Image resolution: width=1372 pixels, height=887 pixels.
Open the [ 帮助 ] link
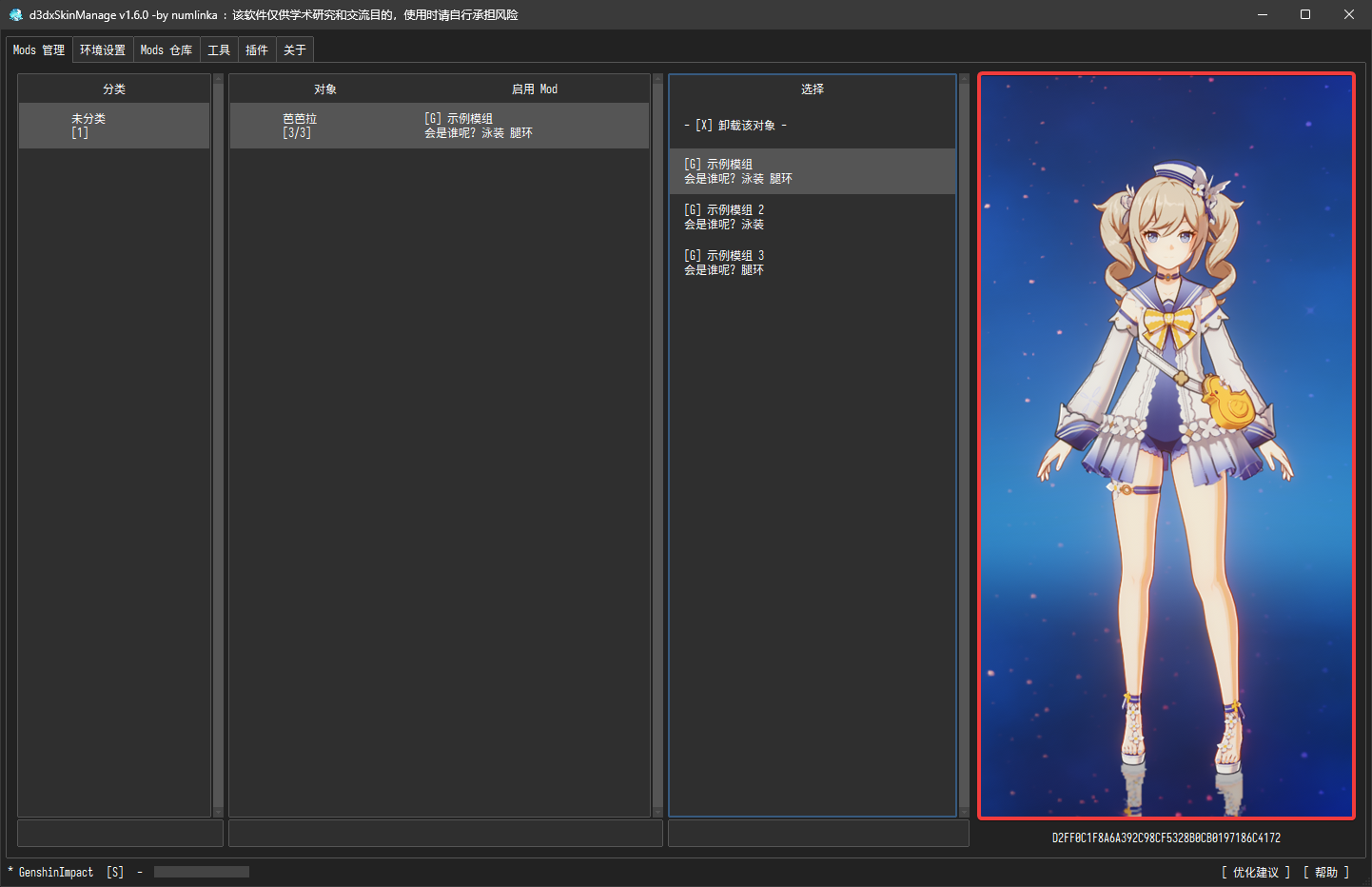tap(1326, 873)
